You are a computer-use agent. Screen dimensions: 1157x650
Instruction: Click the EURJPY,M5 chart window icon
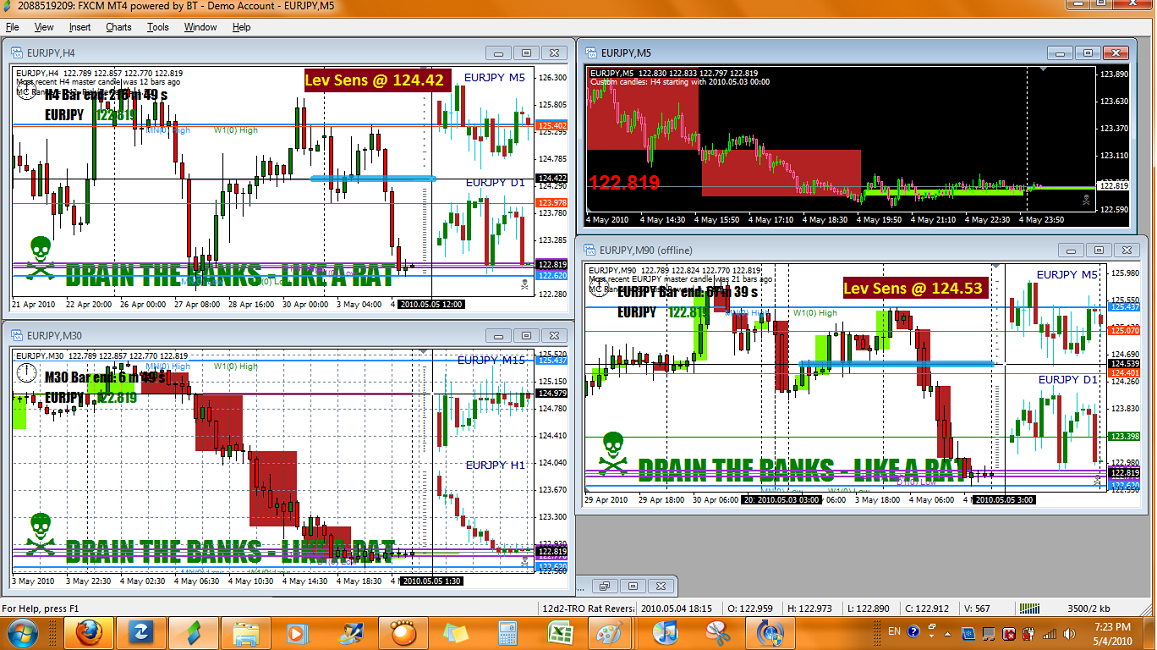tap(590, 53)
